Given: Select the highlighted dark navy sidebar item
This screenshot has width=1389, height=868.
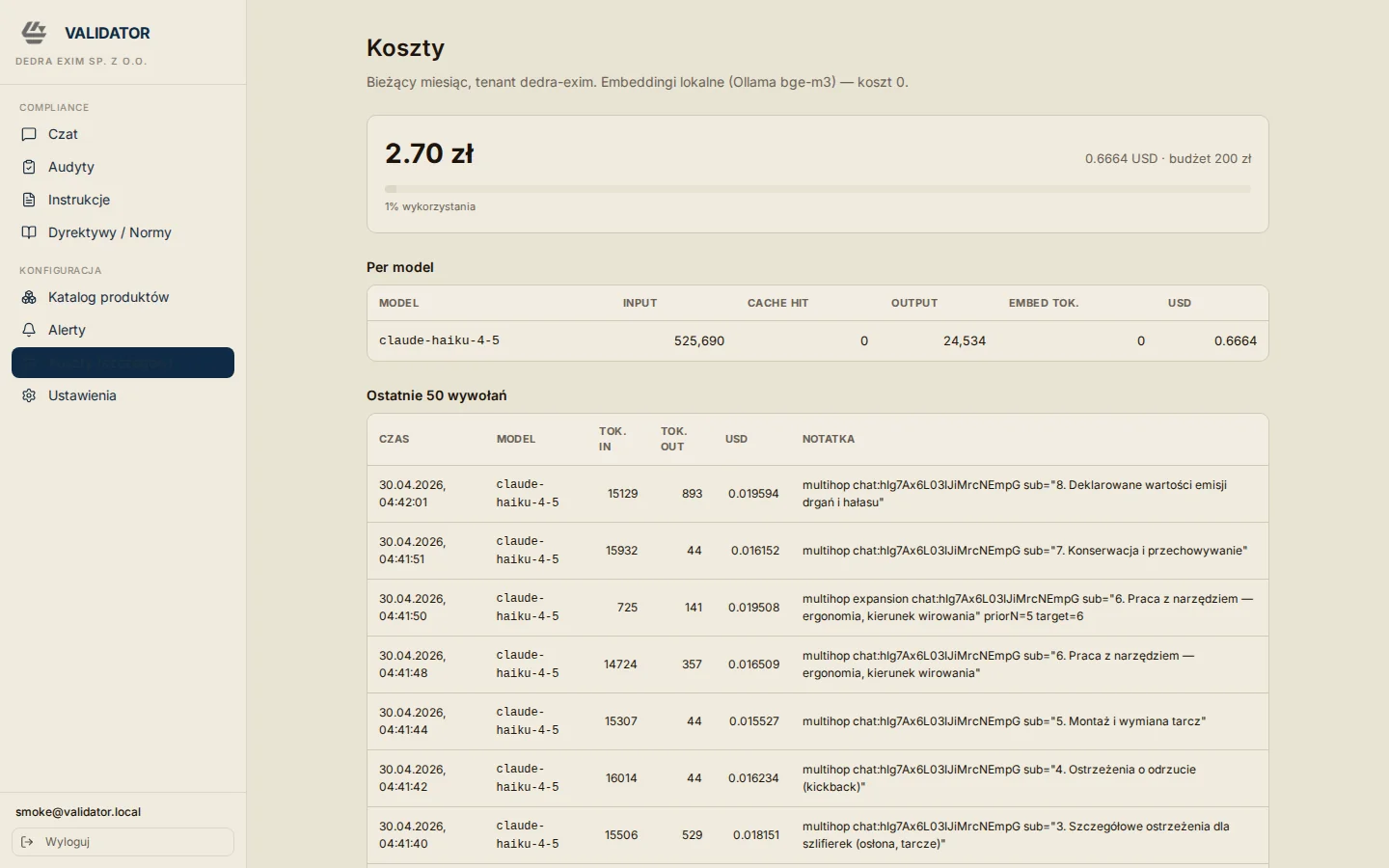Looking at the screenshot, I should tap(123, 363).
